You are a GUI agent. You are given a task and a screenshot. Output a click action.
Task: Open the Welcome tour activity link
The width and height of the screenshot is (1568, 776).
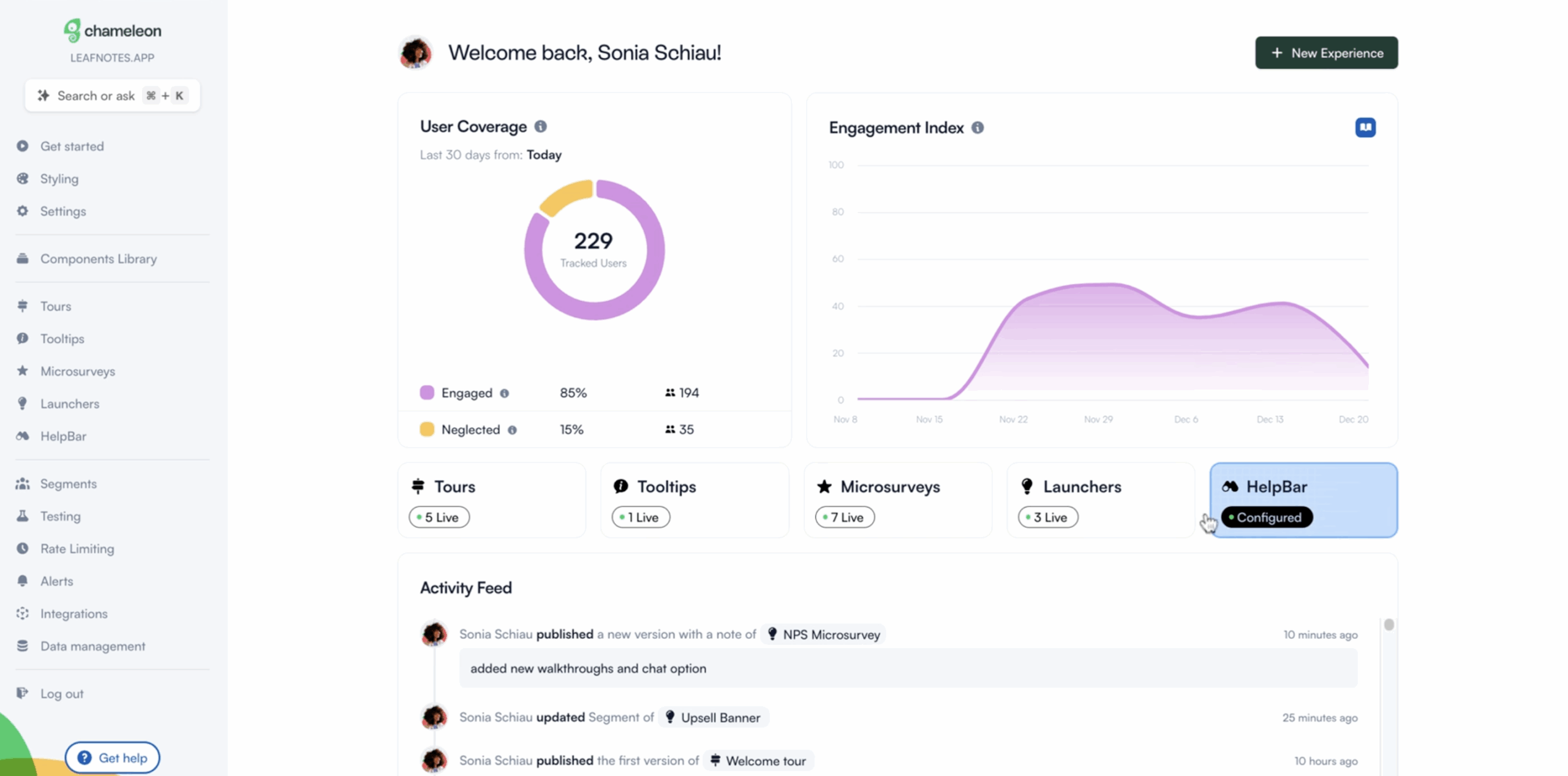(x=758, y=761)
